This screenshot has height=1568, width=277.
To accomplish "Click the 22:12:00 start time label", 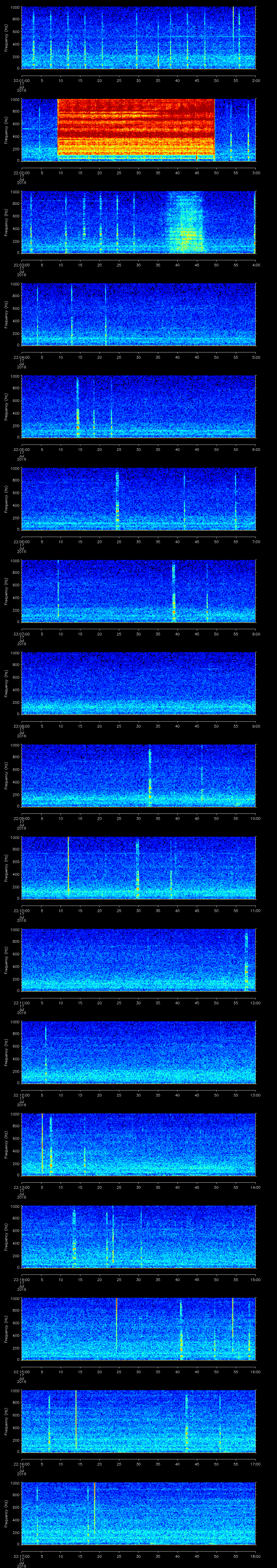I will pos(22,1095).
